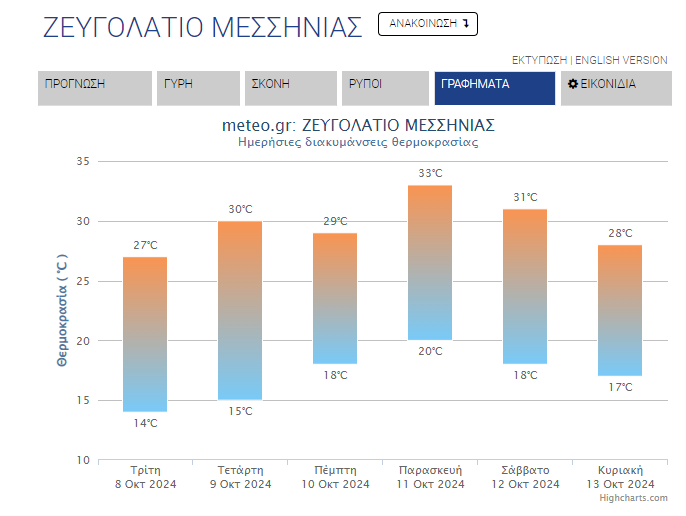Screen dimensions: 686x516
Task: Click the gear icon on the ΕΙΚΟΝΙΔΙΑ tab
Action: click(x=573, y=84)
